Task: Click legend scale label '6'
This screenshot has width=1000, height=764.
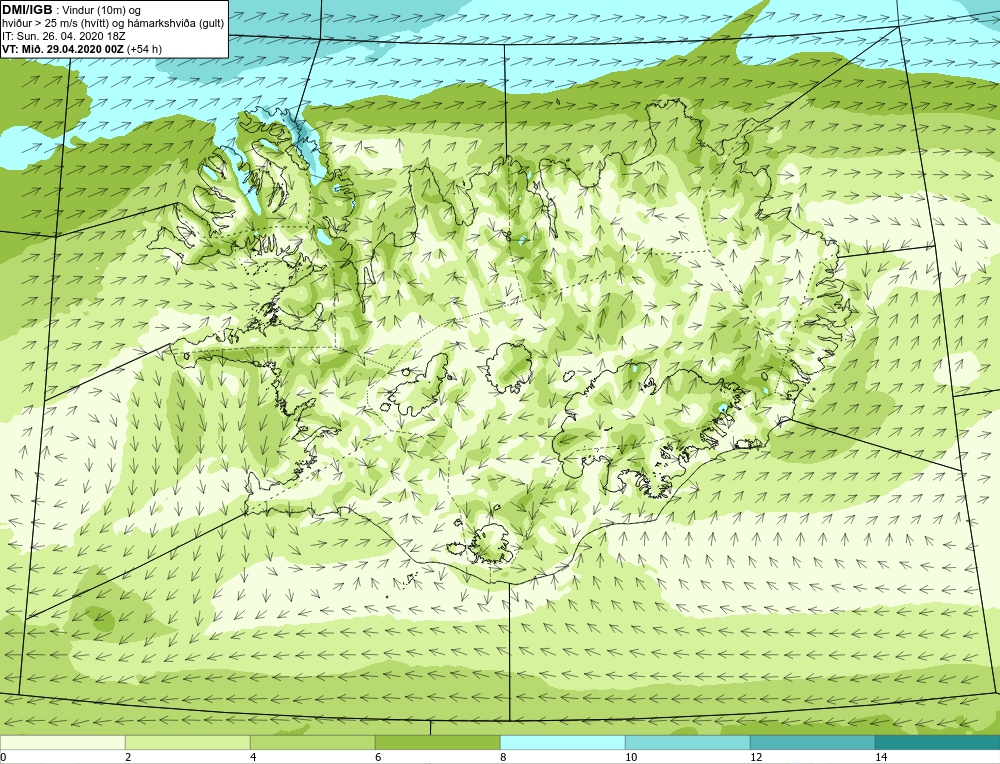Action: click(x=378, y=757)
